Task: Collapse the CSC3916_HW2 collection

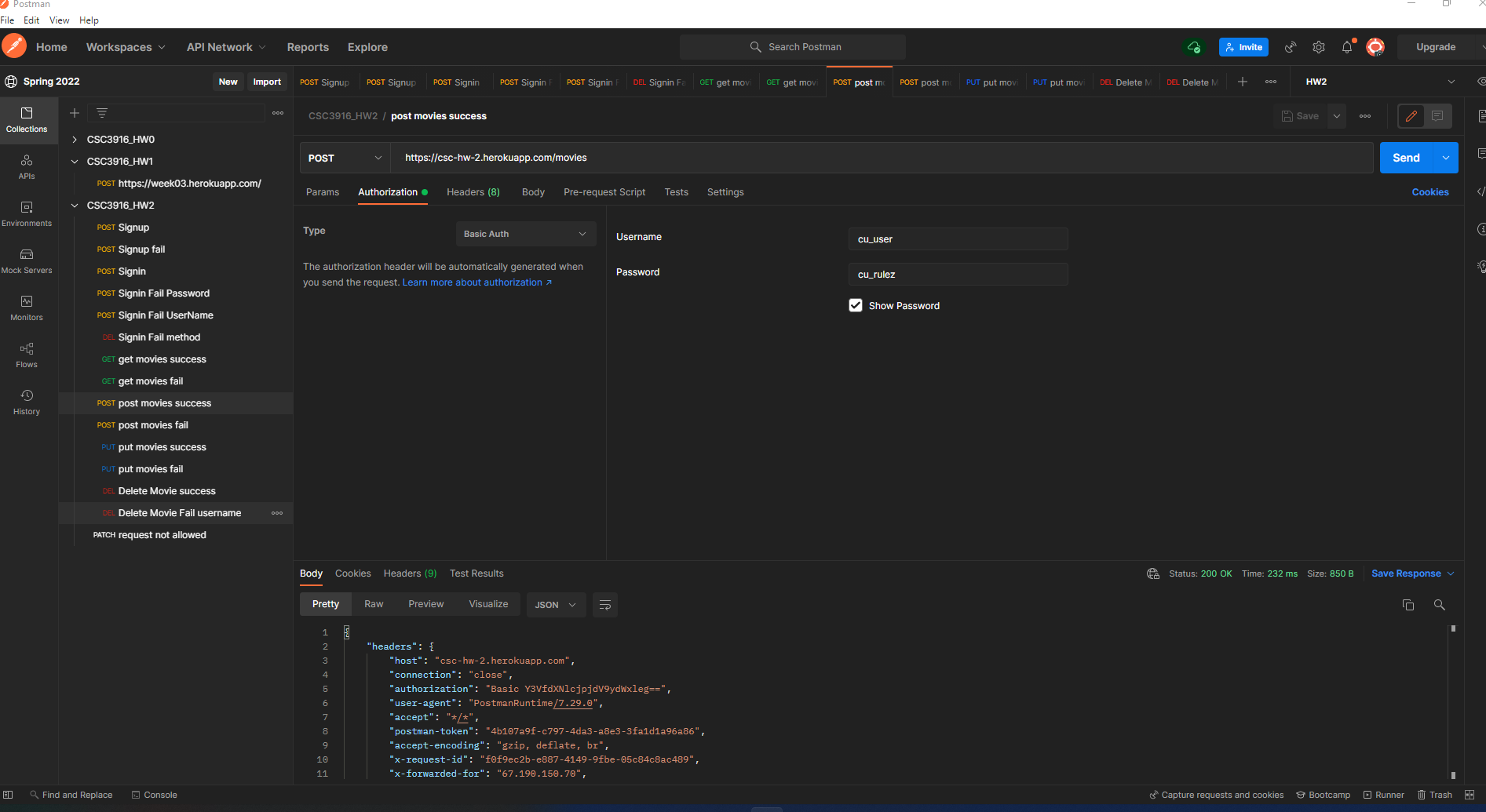Action: point(75,205)
